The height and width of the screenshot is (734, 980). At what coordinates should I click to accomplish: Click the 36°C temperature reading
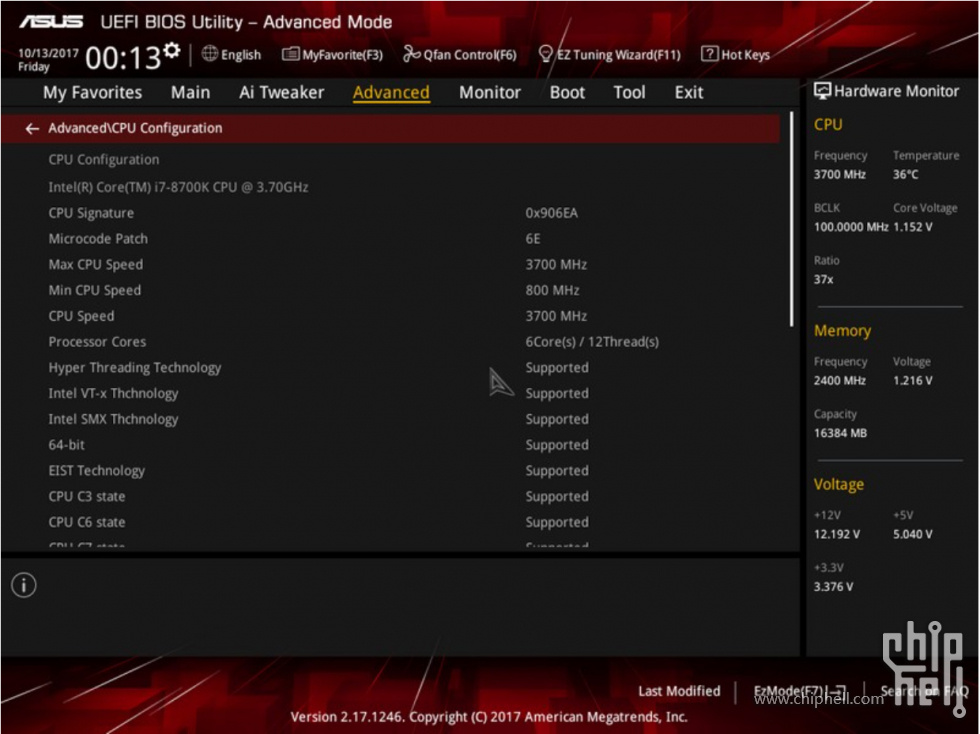tap(906, 174)
